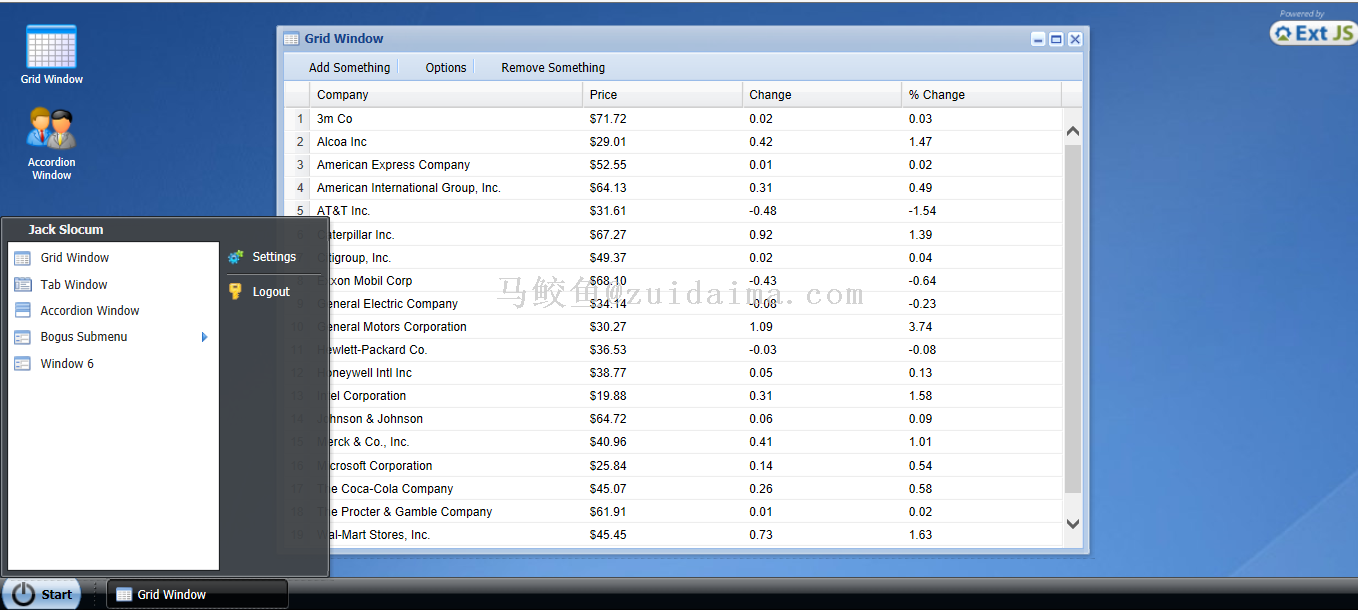The height and width of the screenshot is (610, 1358).
Task: Click the price $19.88 cell
Action: (662, 396)
